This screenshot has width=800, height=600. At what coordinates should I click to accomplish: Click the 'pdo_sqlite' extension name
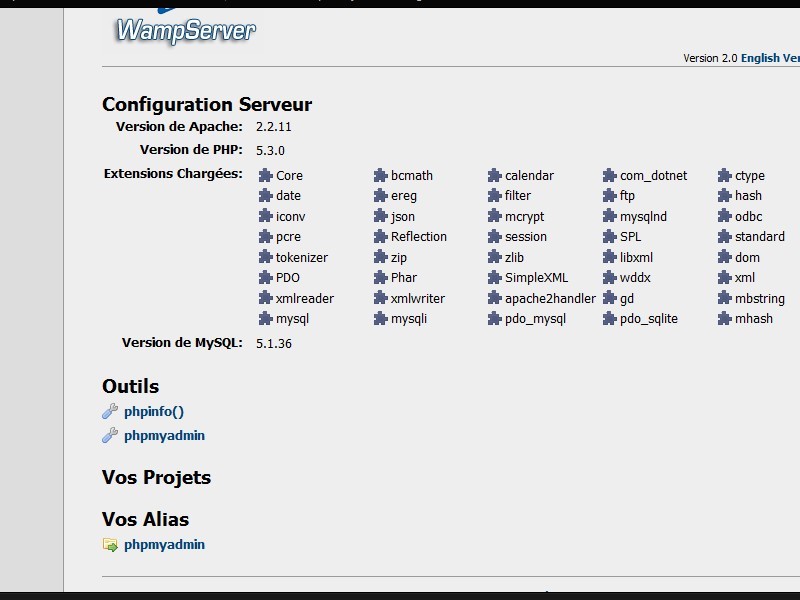(649, 319)
